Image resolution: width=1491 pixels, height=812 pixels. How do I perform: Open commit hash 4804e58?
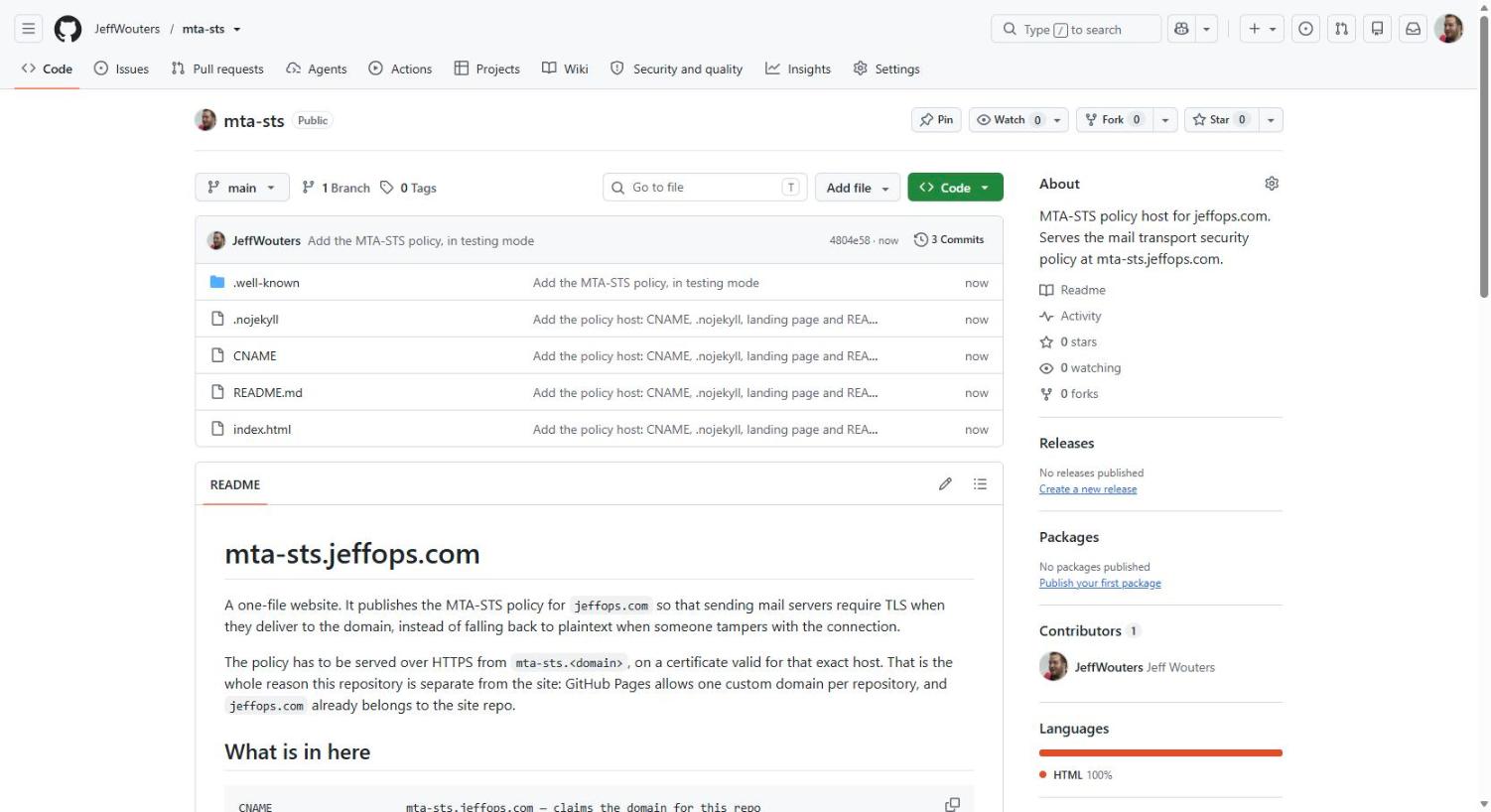(850, 240)
